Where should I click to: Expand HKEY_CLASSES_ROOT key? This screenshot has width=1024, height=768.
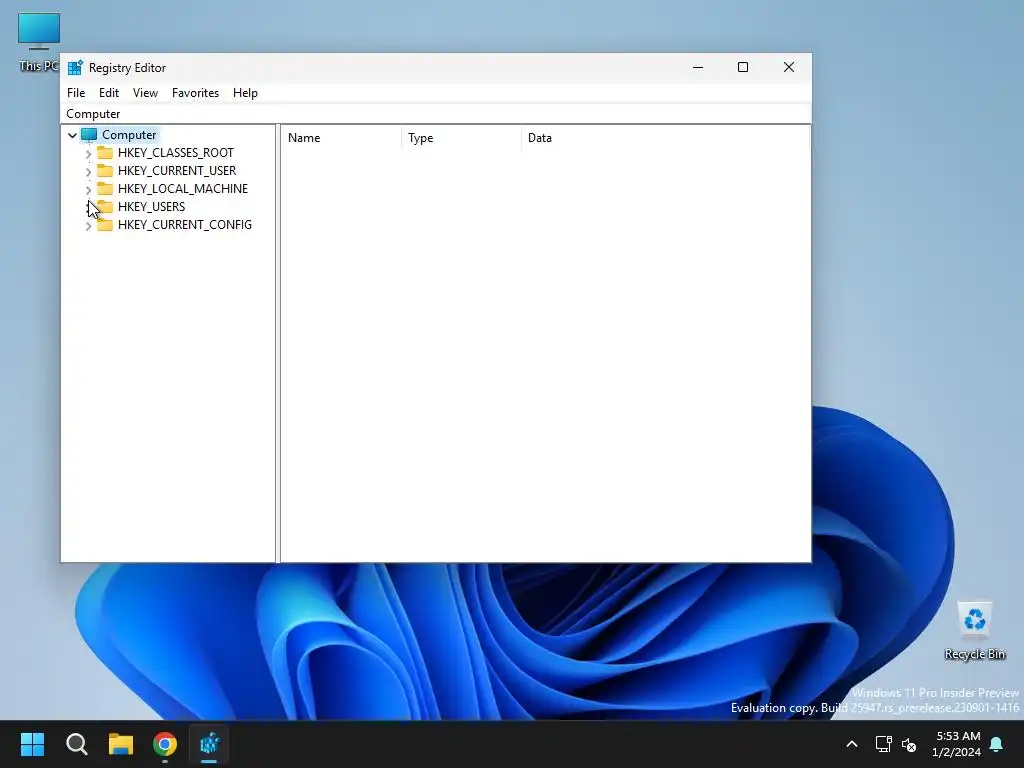[88, 153]
